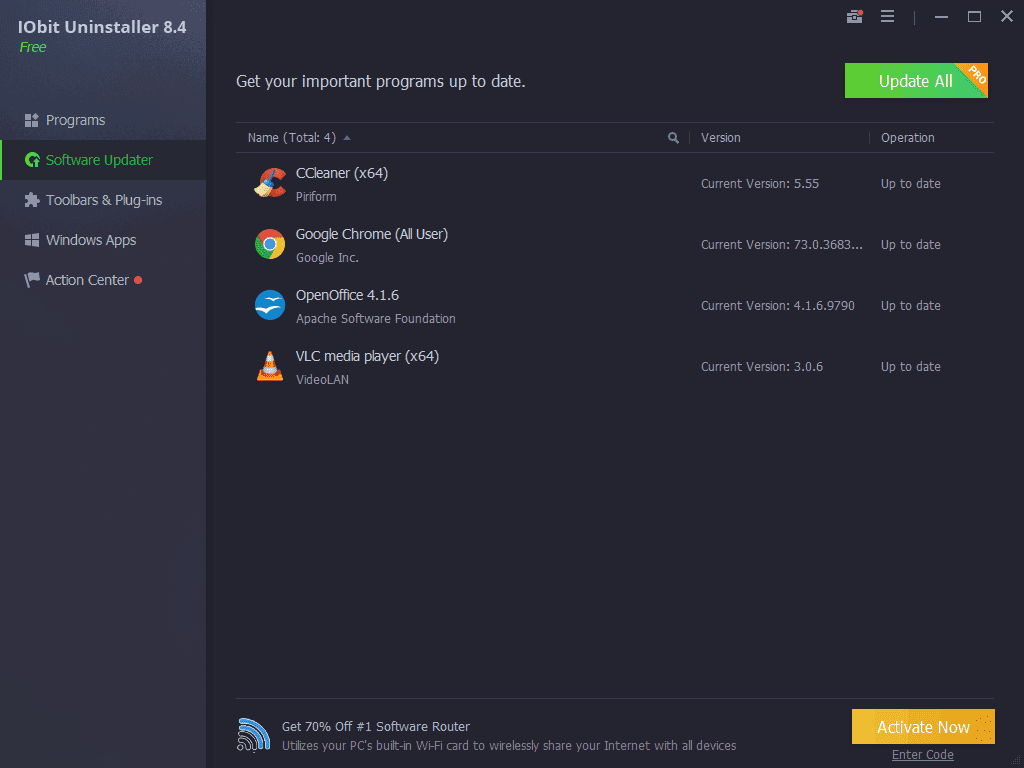Open the Windows Apps section

click(x=103, y=240)
